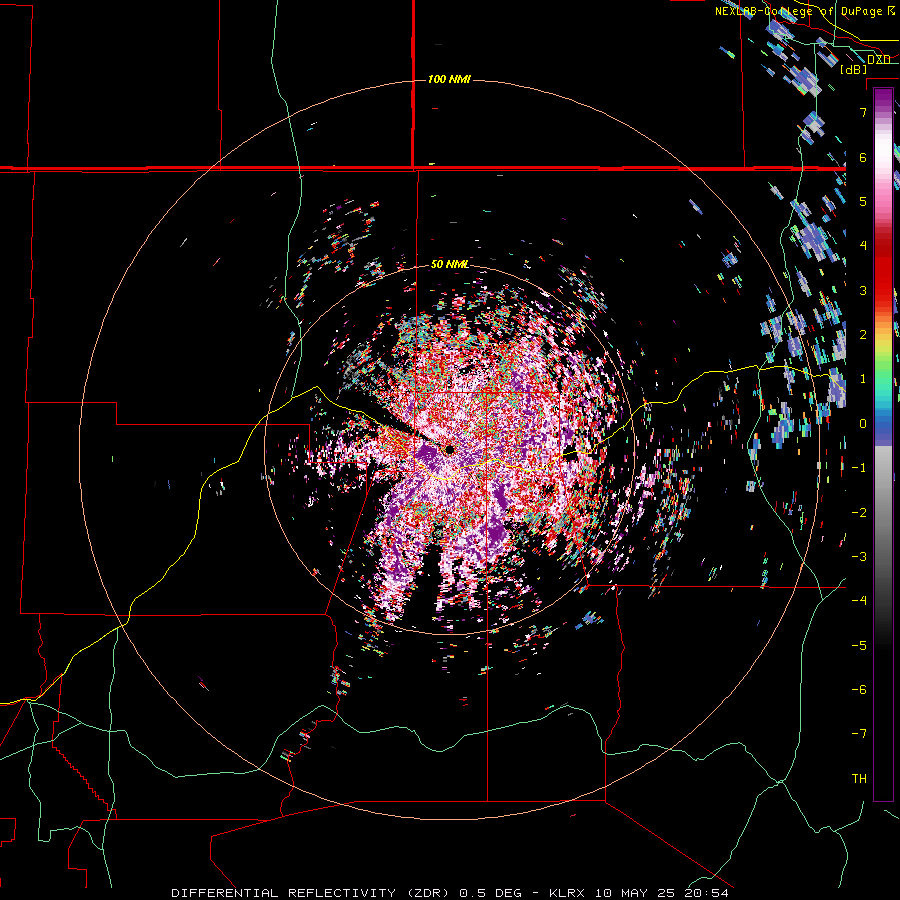Click the green band of color bar near 1
This screenshot has width=900, height=900.
[x=883, y=376]
